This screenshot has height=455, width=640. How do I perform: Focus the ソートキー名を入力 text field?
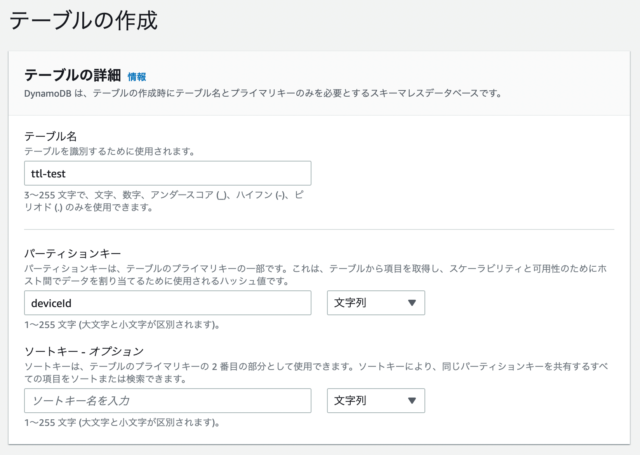[x=167, y=400]
